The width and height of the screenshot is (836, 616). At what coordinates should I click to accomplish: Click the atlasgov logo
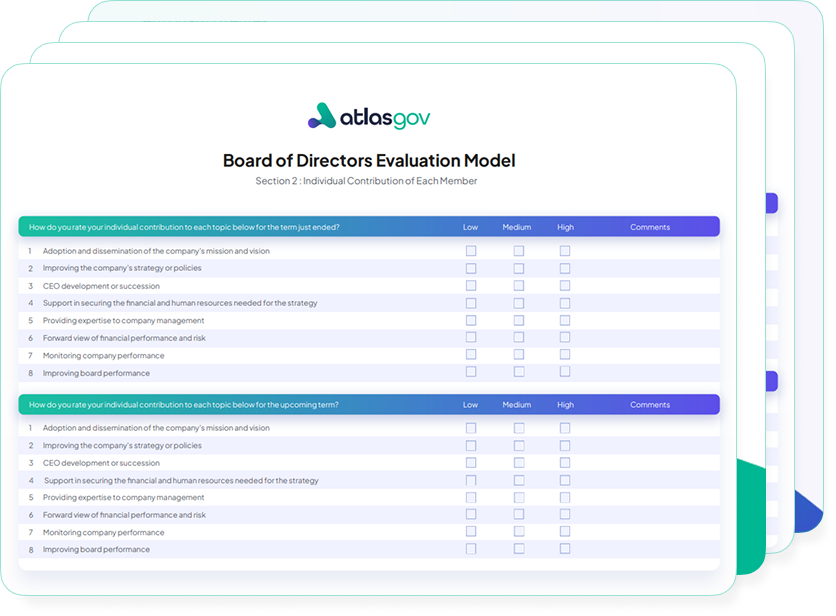point(369,116)
